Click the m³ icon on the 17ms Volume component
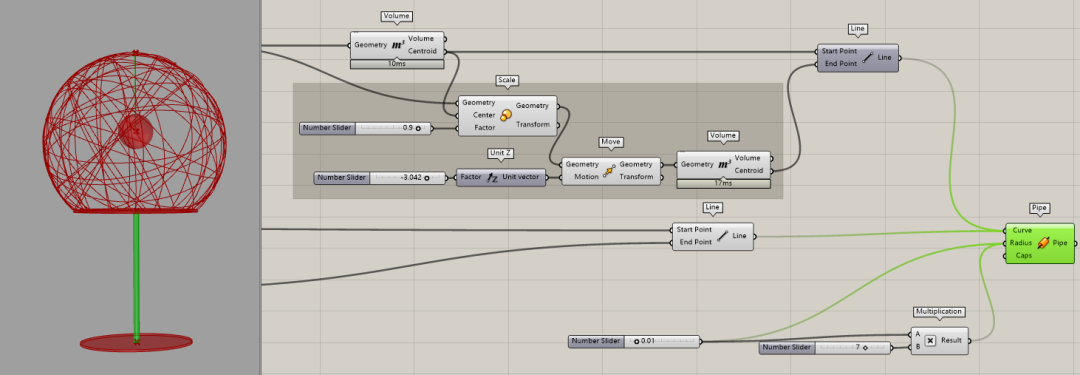Viewport: 1080px width, 375px height. pyautogui.click(x=725, y=164)
